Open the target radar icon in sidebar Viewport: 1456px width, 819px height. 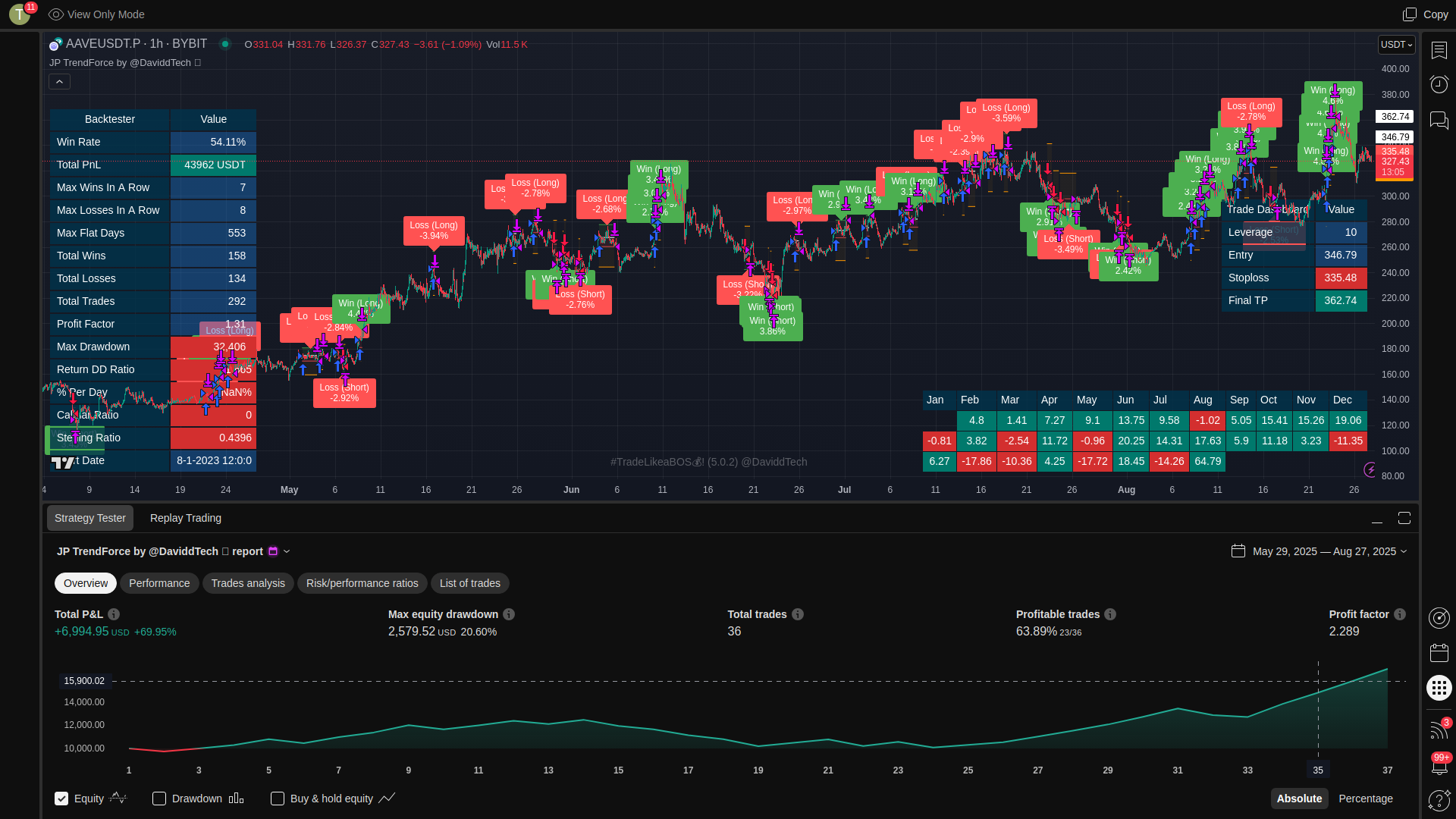[x=1439, y=618]
